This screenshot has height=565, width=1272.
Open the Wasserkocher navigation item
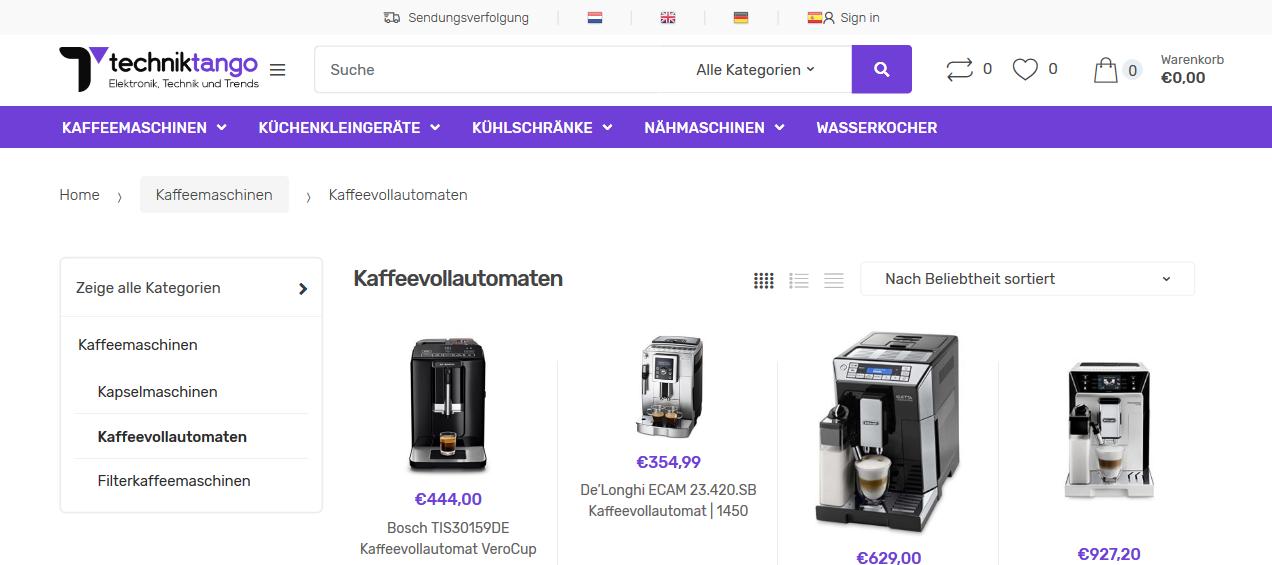point(877,128)
